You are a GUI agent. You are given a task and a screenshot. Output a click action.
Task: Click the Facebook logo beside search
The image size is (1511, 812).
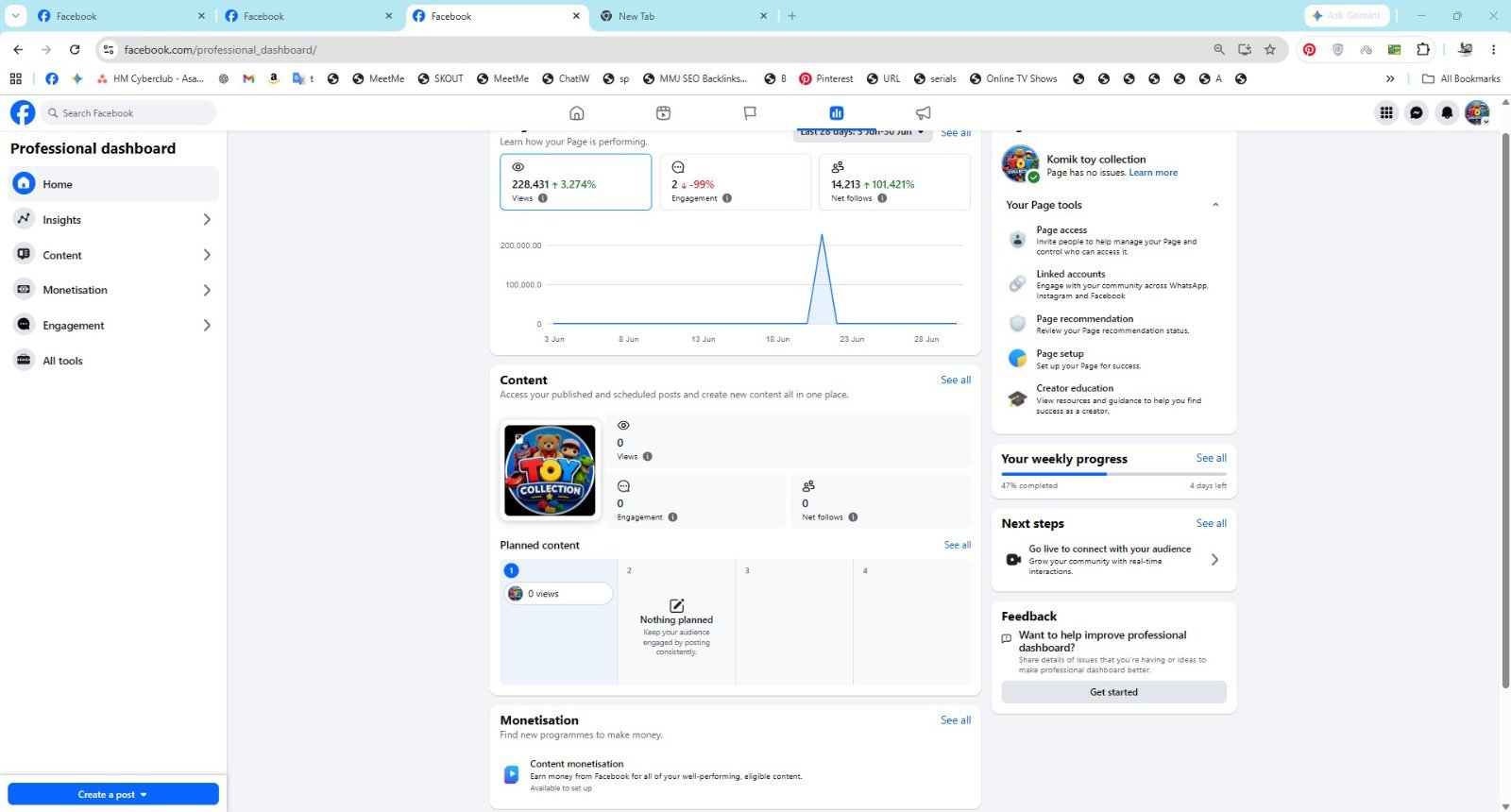(23, 113)
